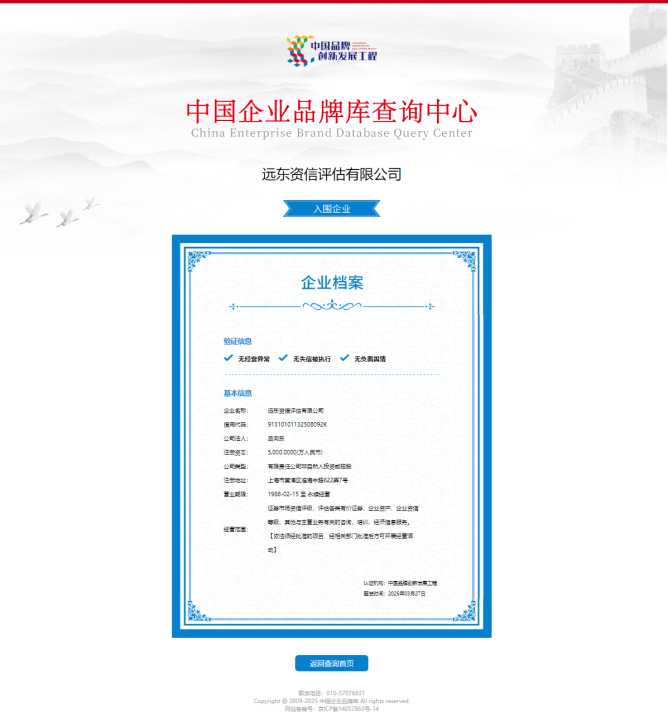Click the 京ICP备14057863号-14 record number
This screenshot has height=722, width=668.
349,709
